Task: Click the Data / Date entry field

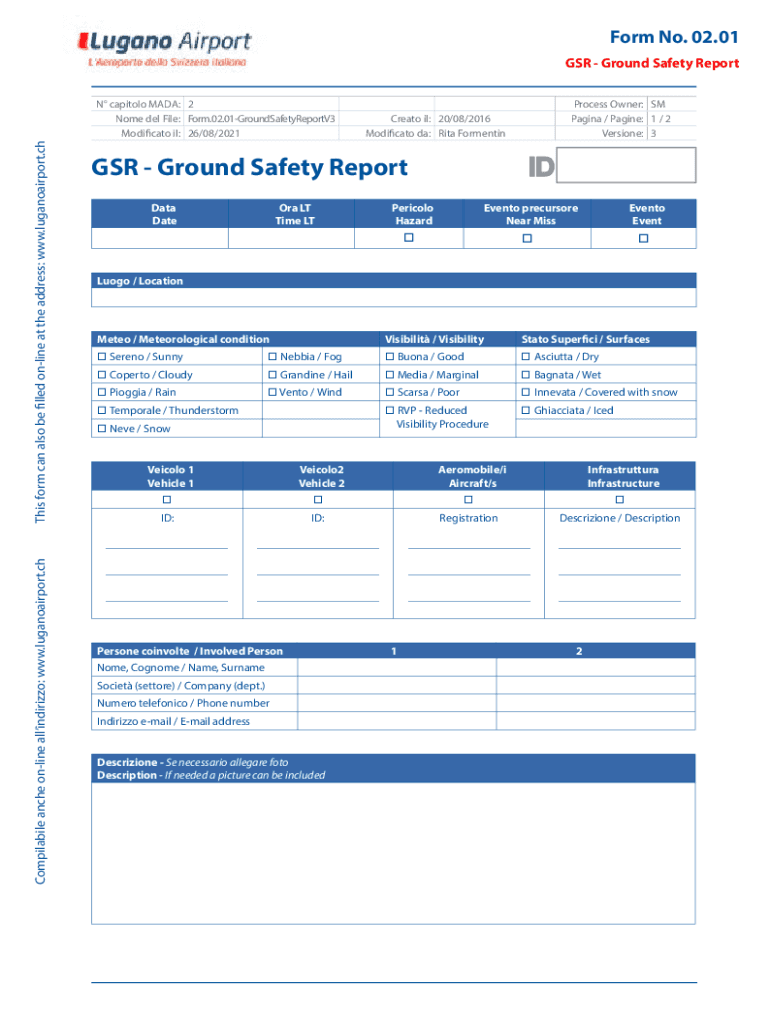Action: point(160,238)
